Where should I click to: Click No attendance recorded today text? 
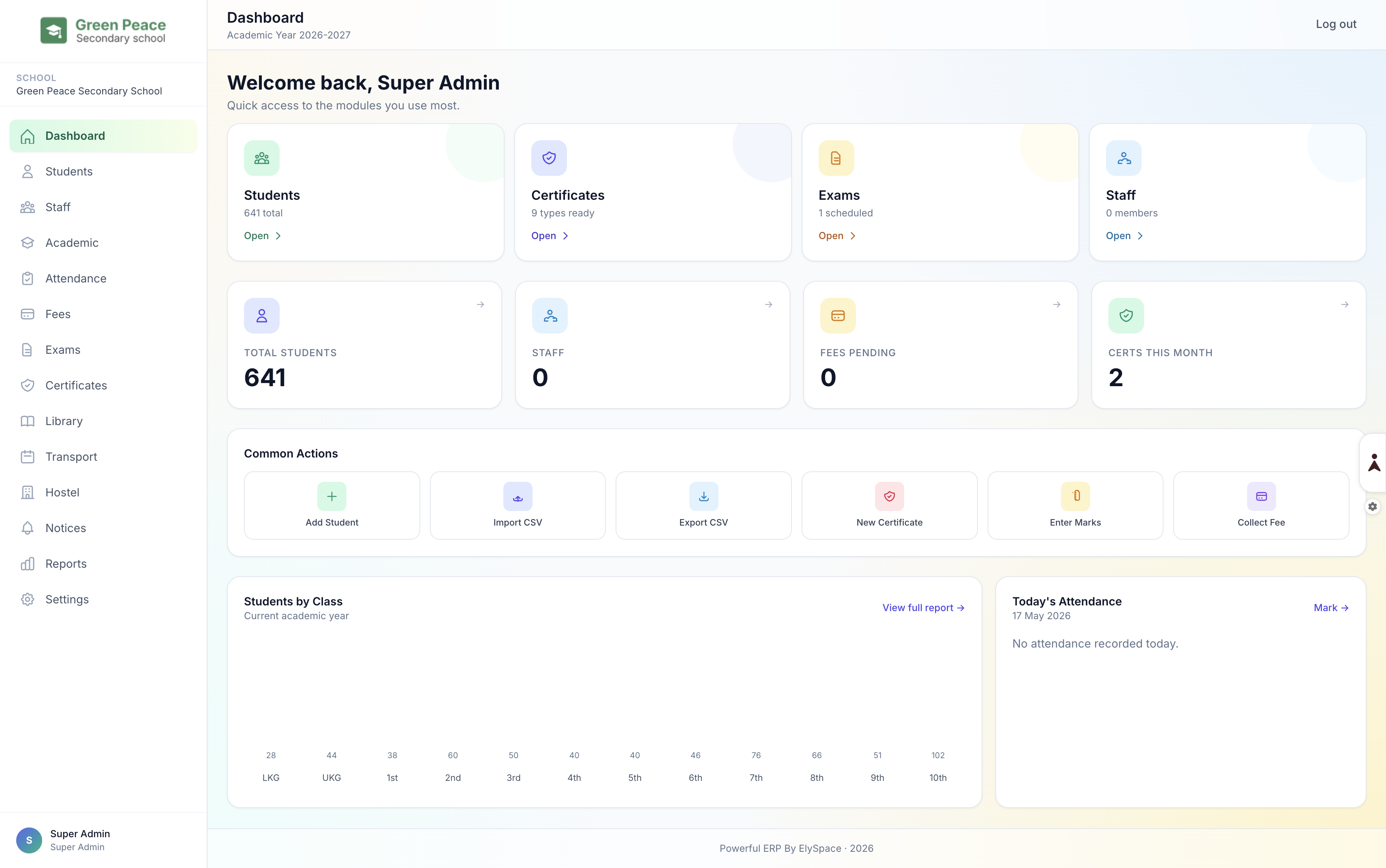pos(1095,644)
